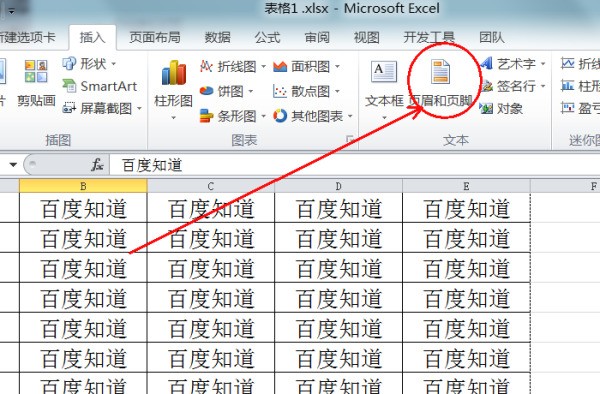Switch to the Developer (开发工具) tab
Image resolution: width=600 pixels, height=394 pixels.
click(429, 37)
